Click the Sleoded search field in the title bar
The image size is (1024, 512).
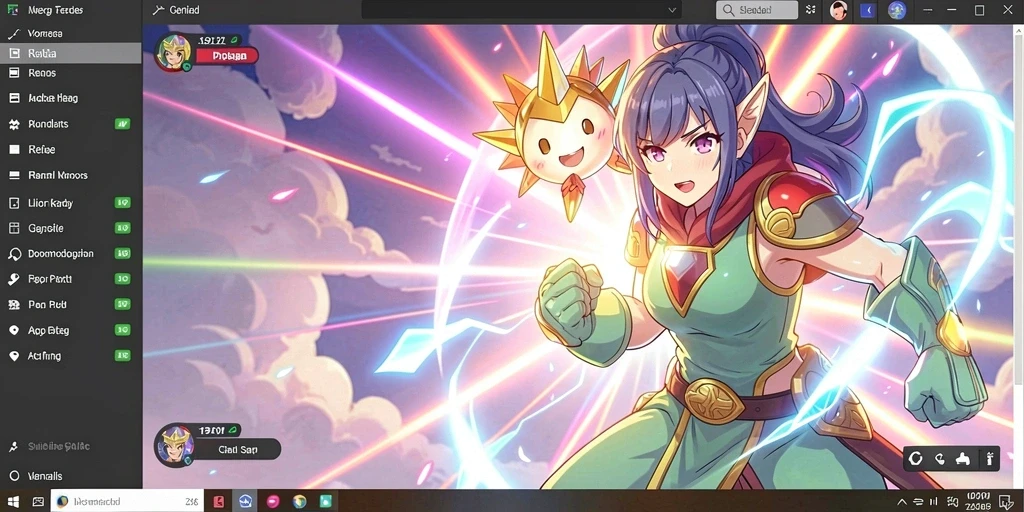757,10
